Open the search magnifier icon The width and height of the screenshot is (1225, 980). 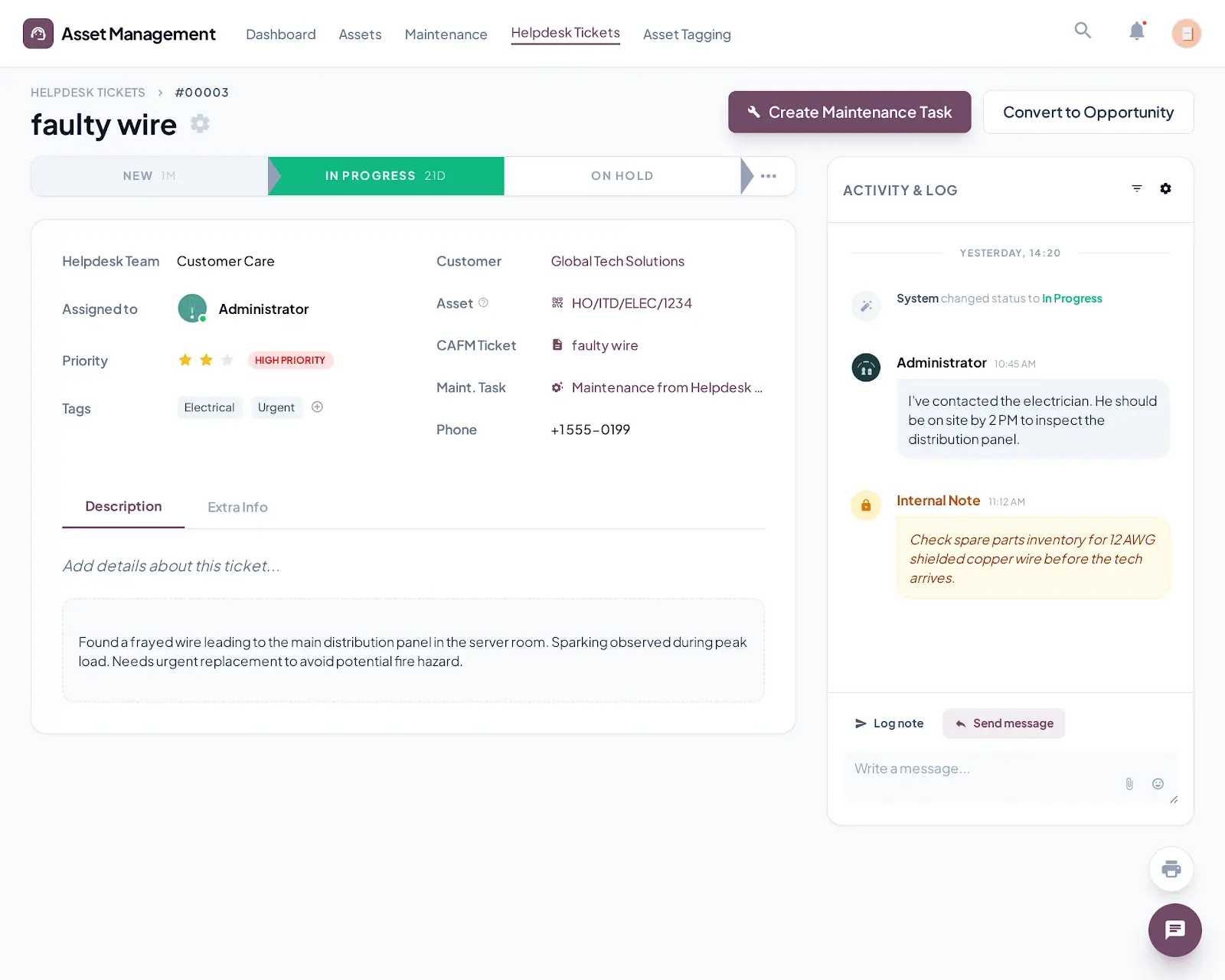(x=1083, y=31)
